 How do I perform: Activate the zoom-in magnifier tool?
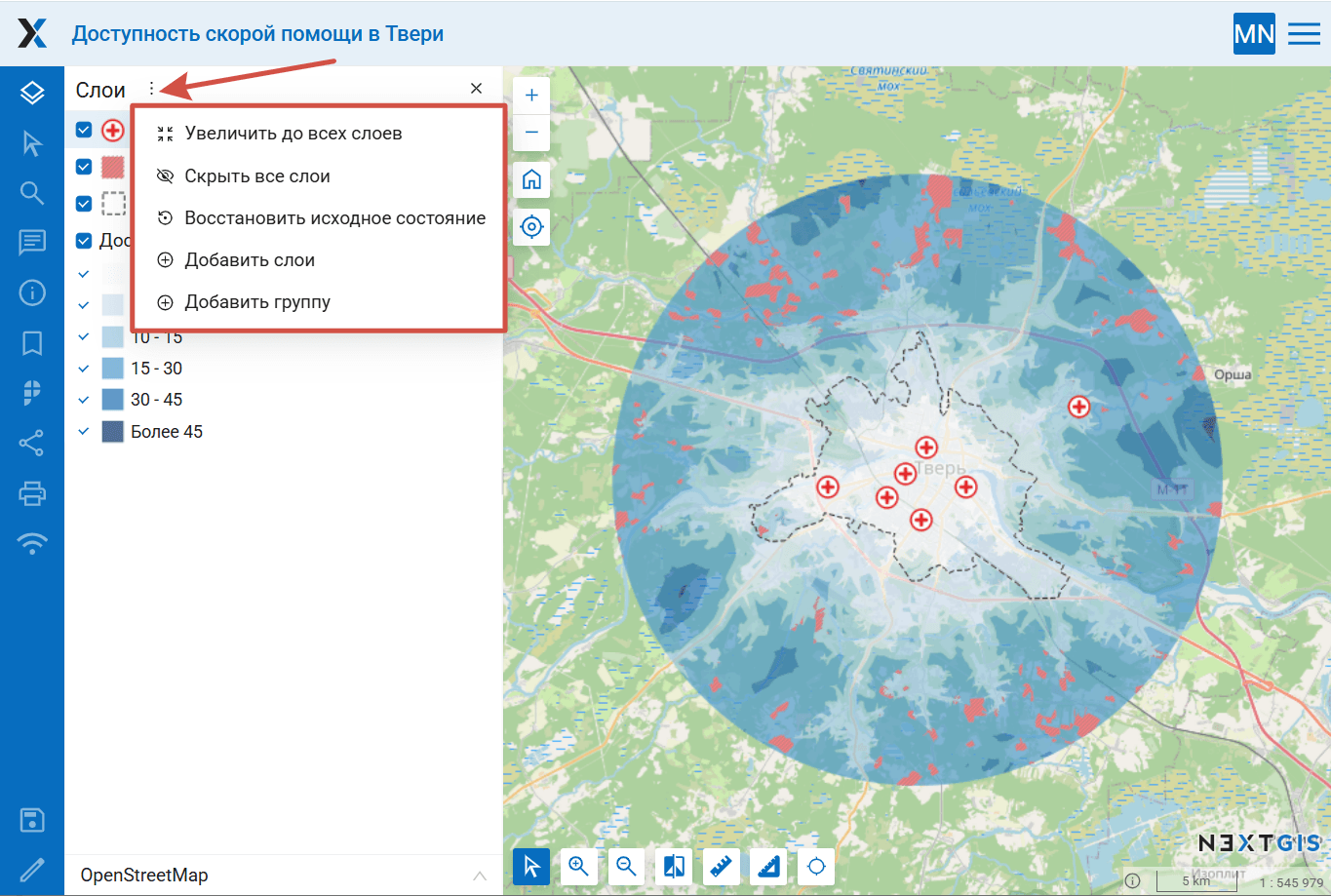coord(579,866)
